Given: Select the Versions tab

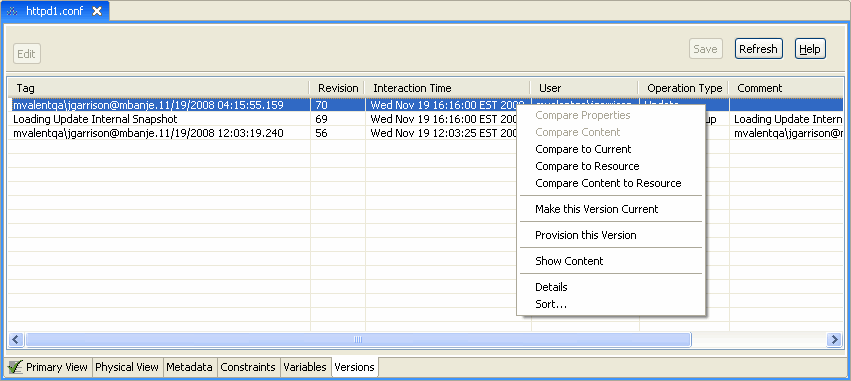Looking at the screenshot, I should 354,367.
